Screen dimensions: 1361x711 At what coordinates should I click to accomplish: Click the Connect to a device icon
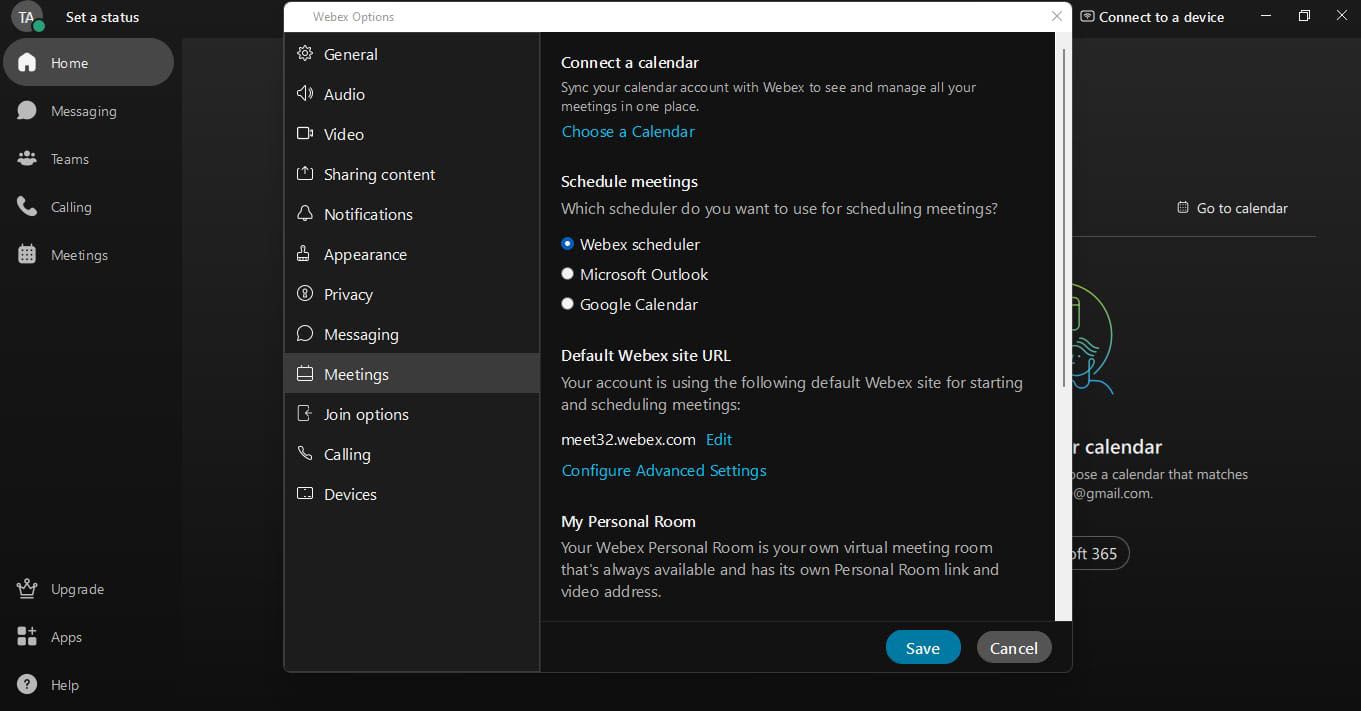(1088, 17)
